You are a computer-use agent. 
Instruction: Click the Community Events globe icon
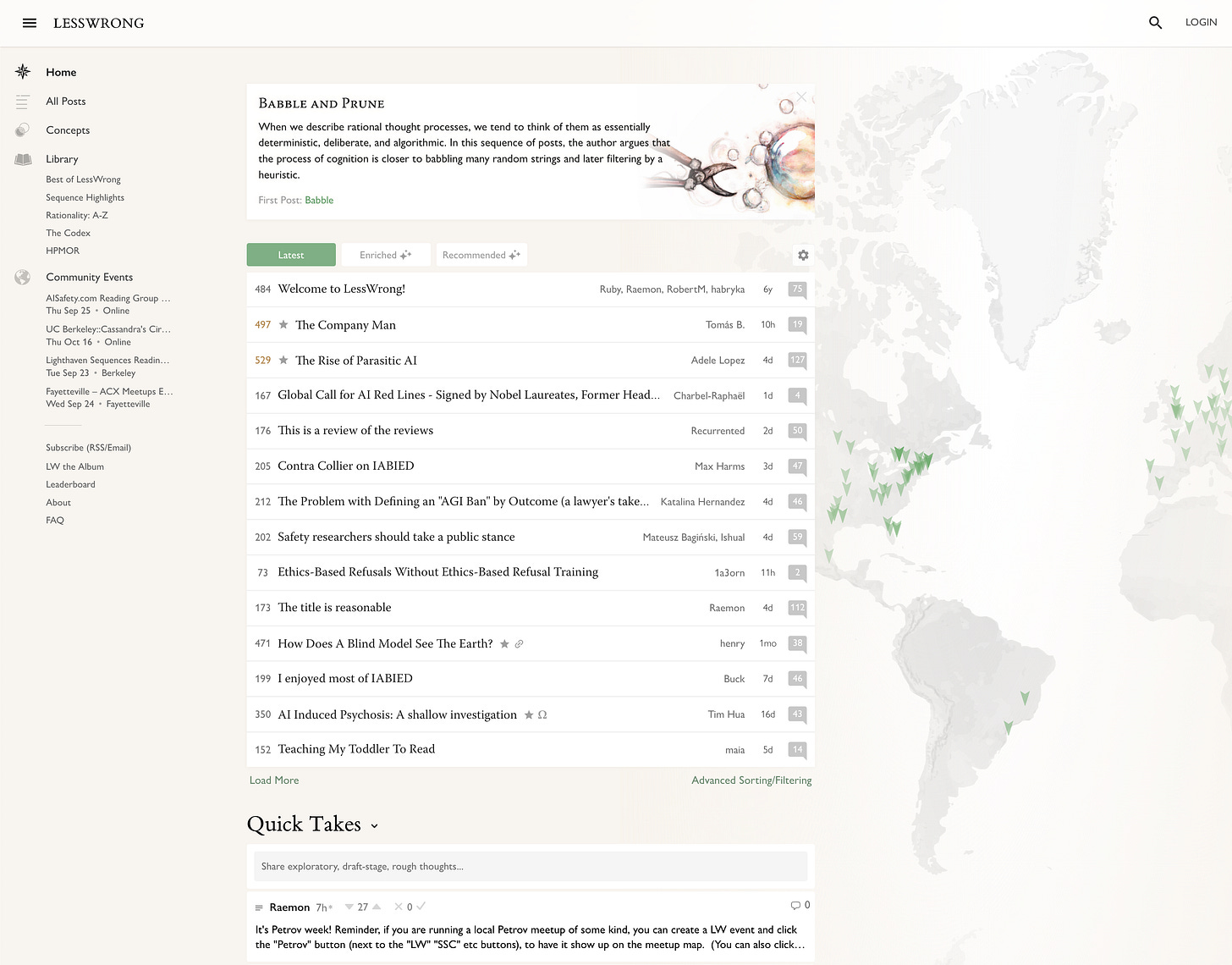pyautogui.click(x=23, y=277)
